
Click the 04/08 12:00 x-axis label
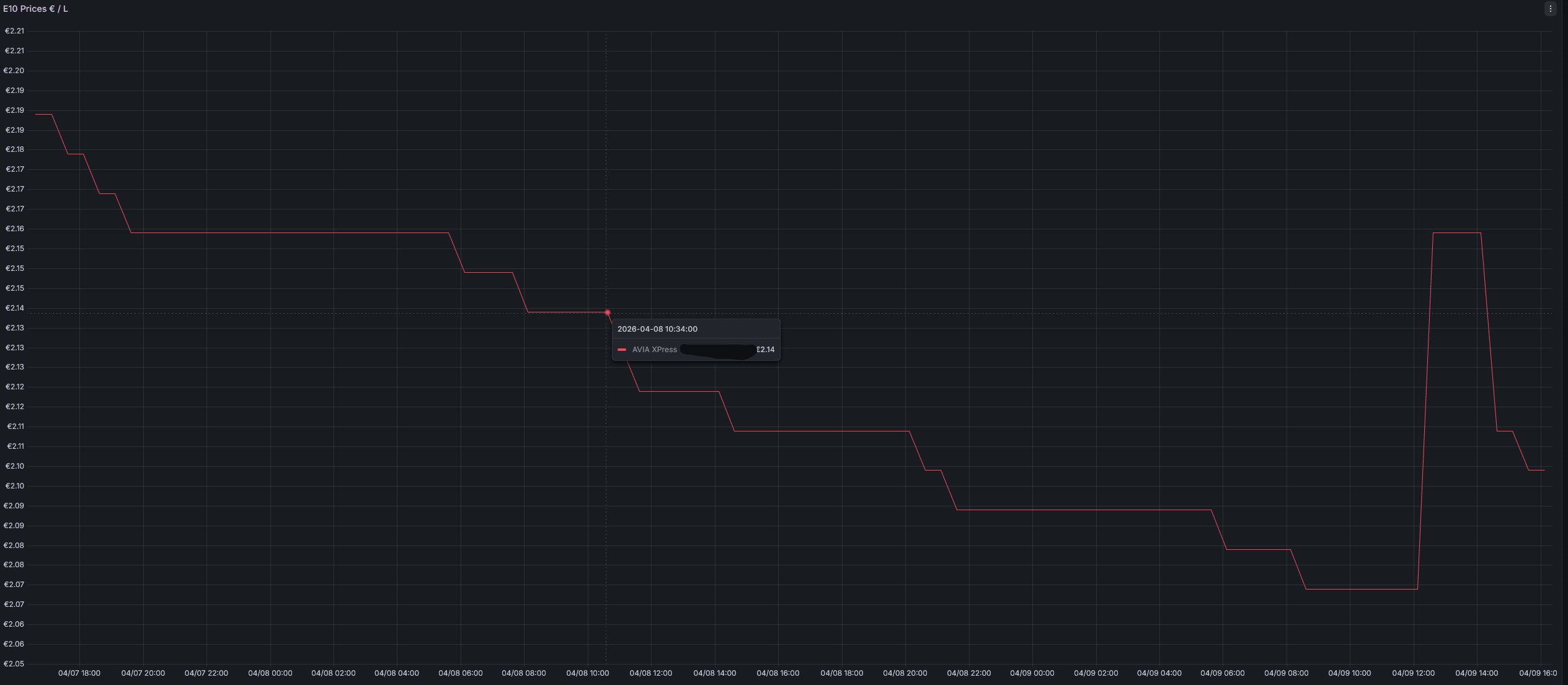(x=650, y=673)
